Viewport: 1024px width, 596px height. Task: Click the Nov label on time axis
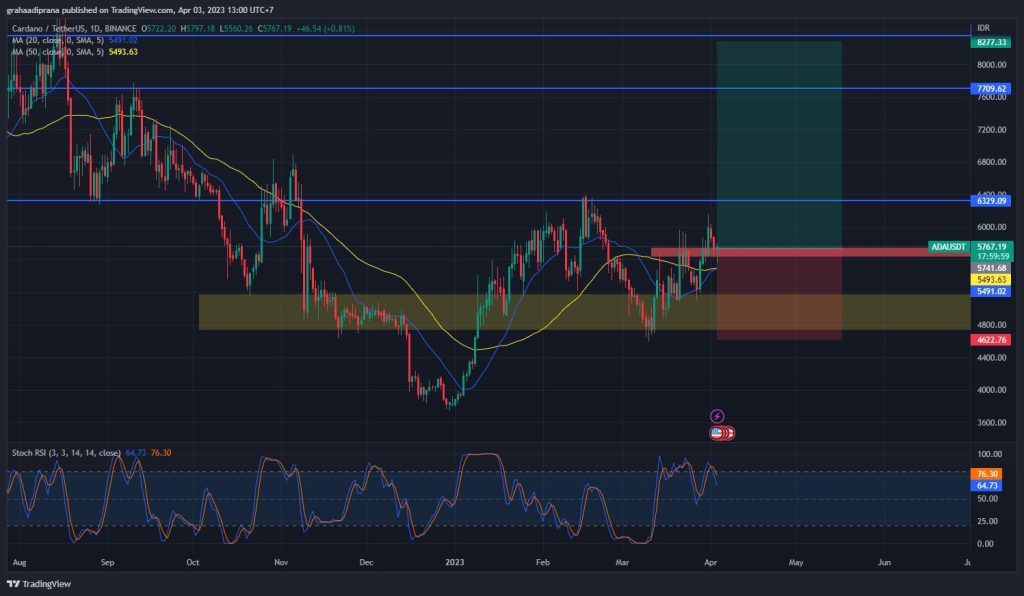pos(281,562)
